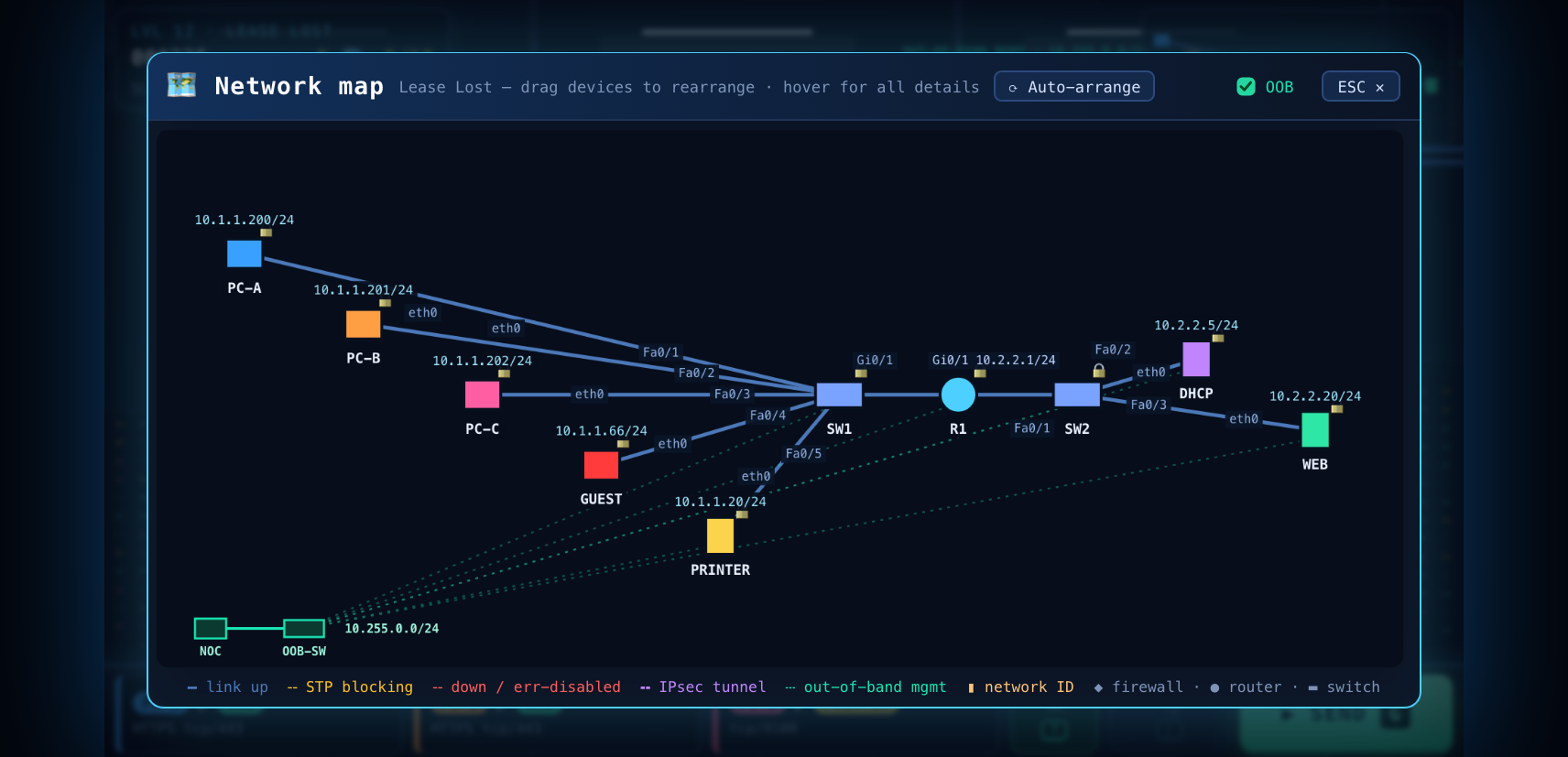Select the SW1 switch node

pyautogui.click(x=839, y=395)
